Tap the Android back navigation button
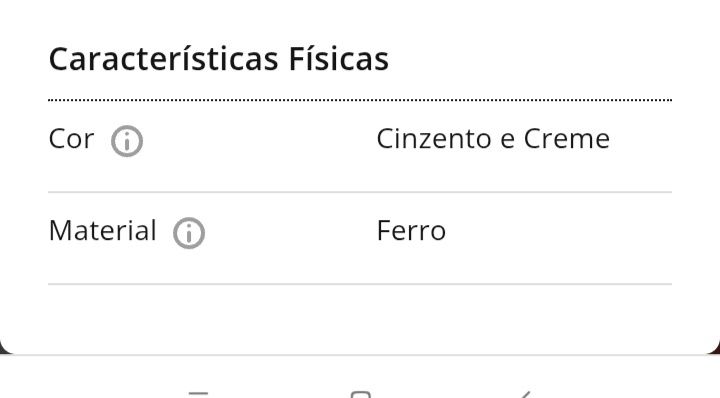The height and width of the screenshot is (398, 720). [526, 394]
